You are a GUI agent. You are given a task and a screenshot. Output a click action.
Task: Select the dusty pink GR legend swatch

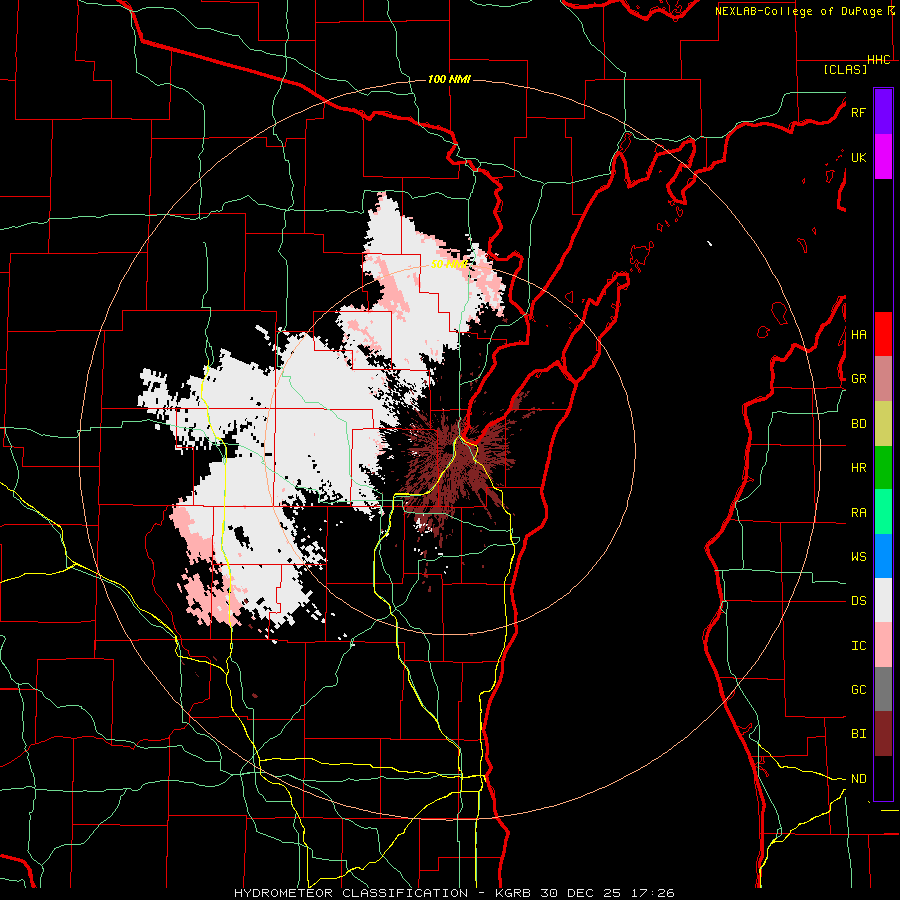coord(883,379)
